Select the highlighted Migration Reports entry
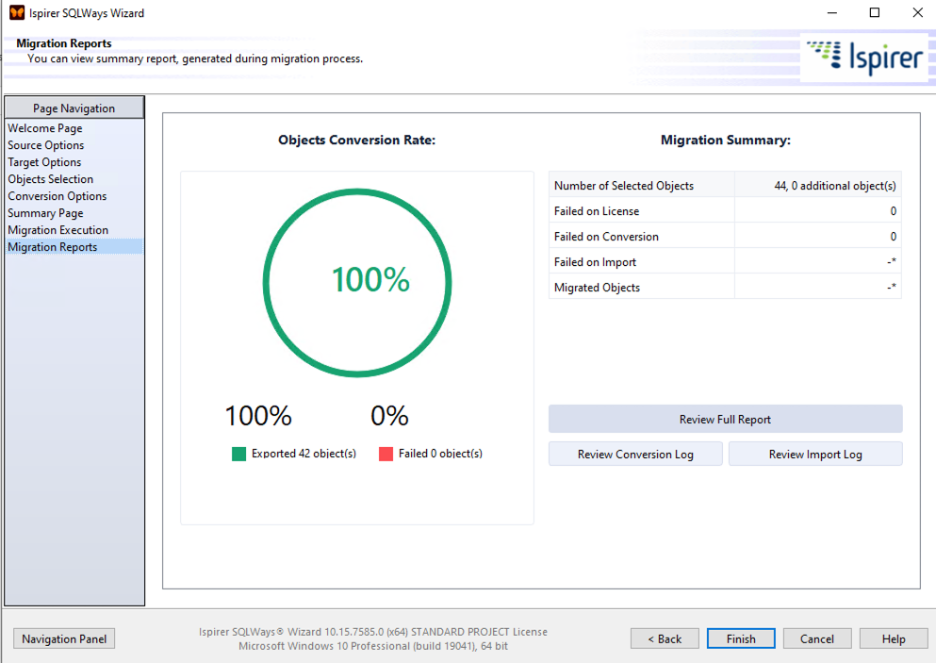Screen dimensions: 936x664 point(52,247)
